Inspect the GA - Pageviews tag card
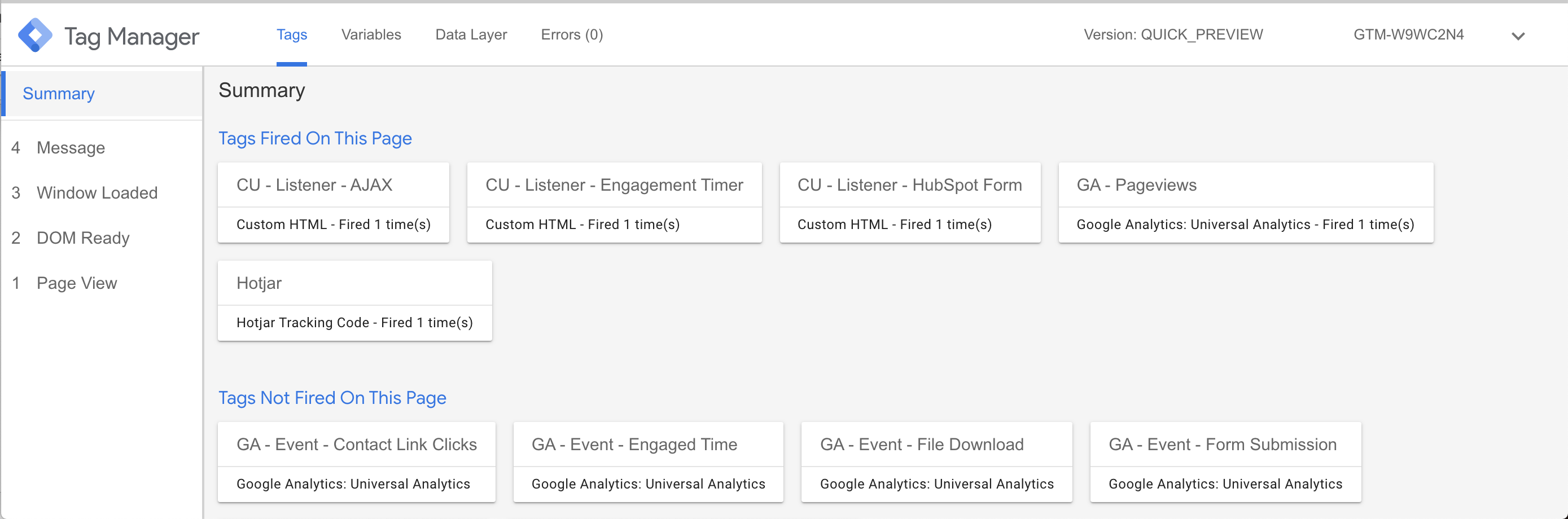The image size is (1568, 519). point(1245,203)
